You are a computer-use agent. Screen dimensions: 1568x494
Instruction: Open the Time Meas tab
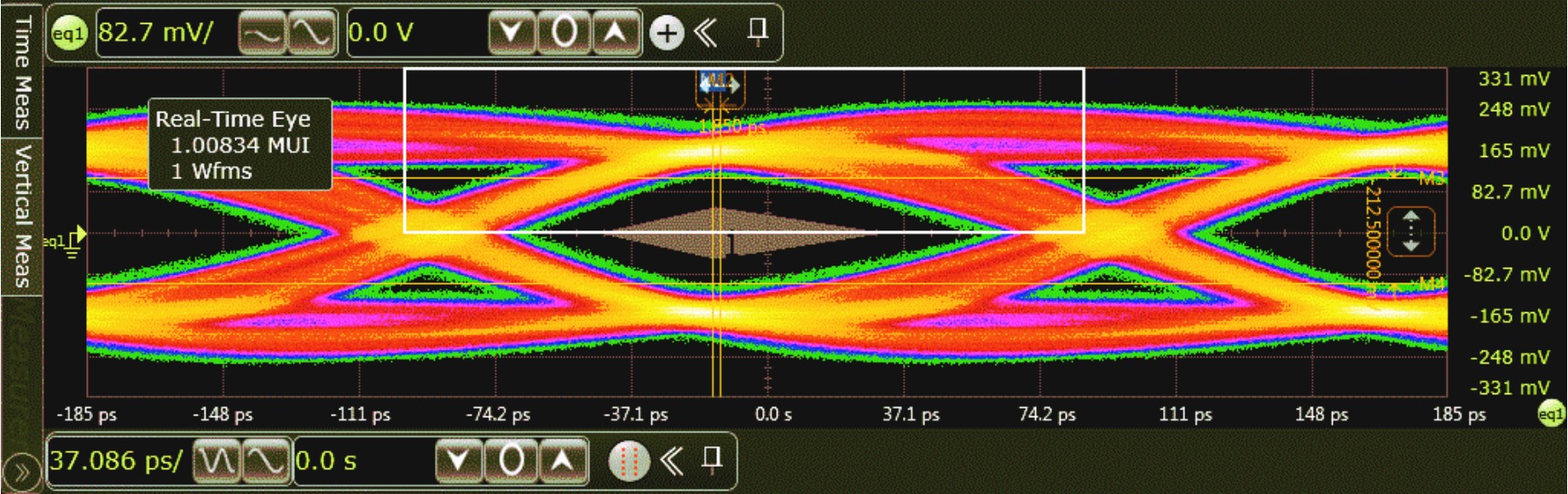22,73
